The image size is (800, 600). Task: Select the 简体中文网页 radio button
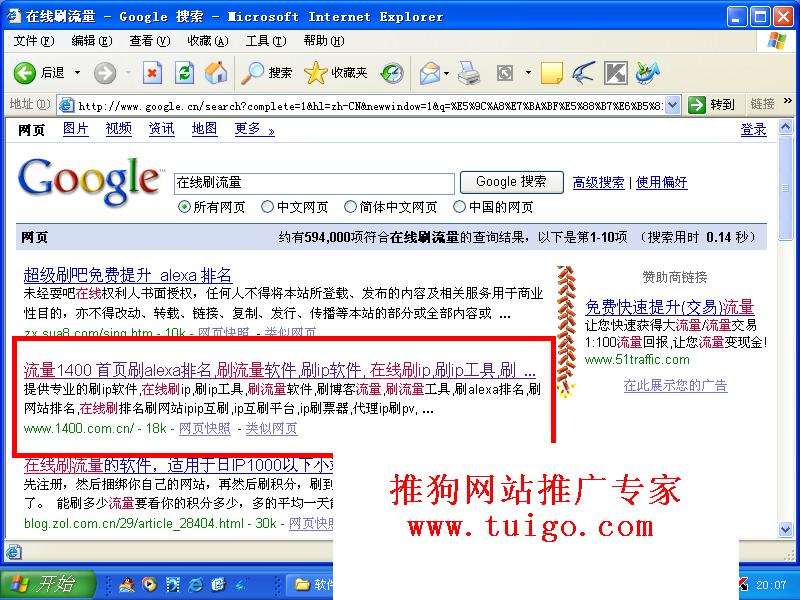[350, 207]
